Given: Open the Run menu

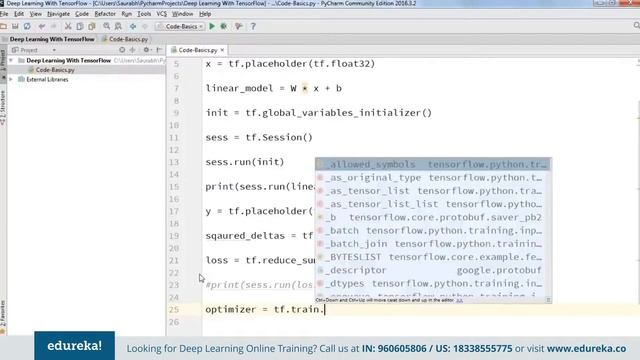Looking at the screenshot, I should pyautogui.click(x=127, y=14).
